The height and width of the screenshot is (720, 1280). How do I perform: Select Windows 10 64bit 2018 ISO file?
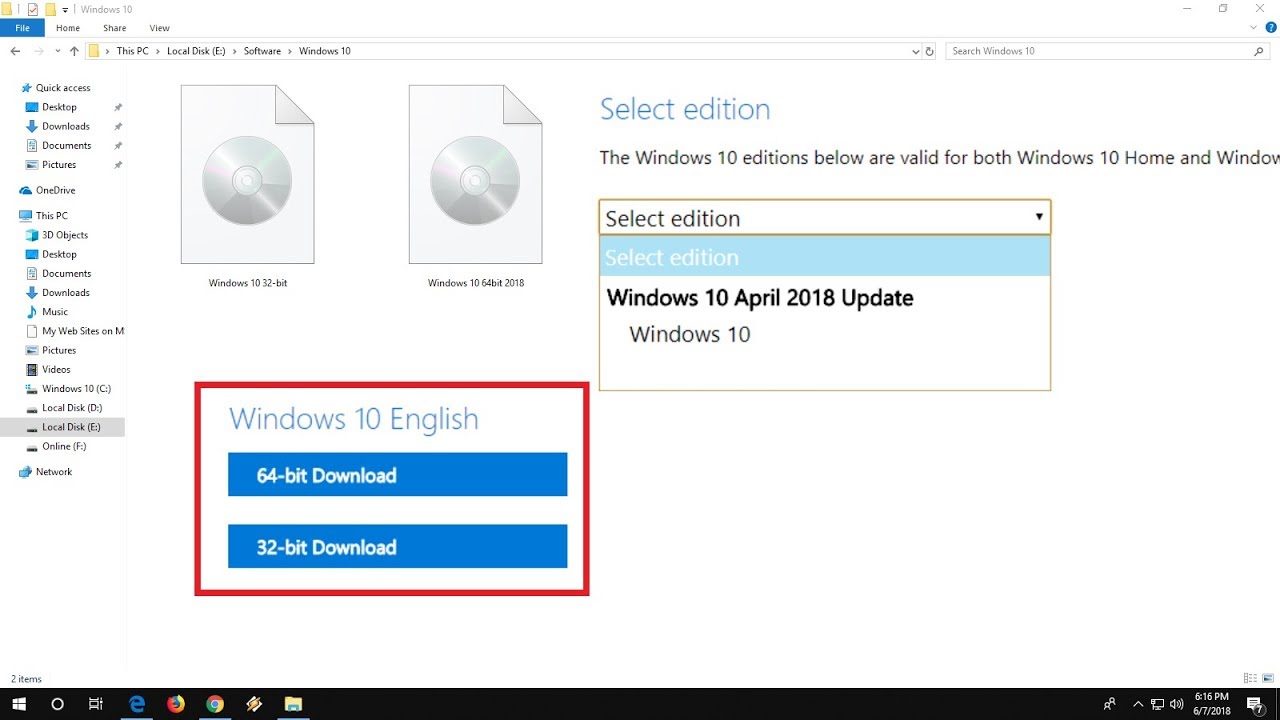[x=475, y=186]
